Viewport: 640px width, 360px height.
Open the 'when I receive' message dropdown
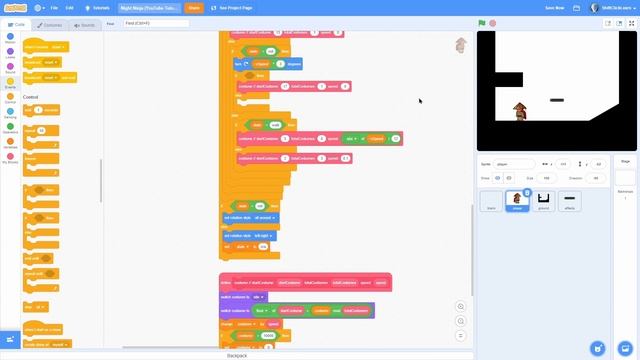(57, 47)
